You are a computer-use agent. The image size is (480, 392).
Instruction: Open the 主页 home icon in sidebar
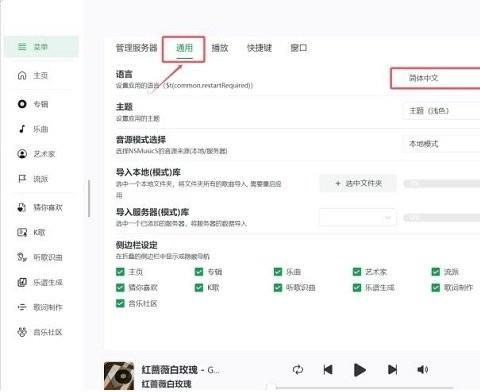(x=22, y=75)
